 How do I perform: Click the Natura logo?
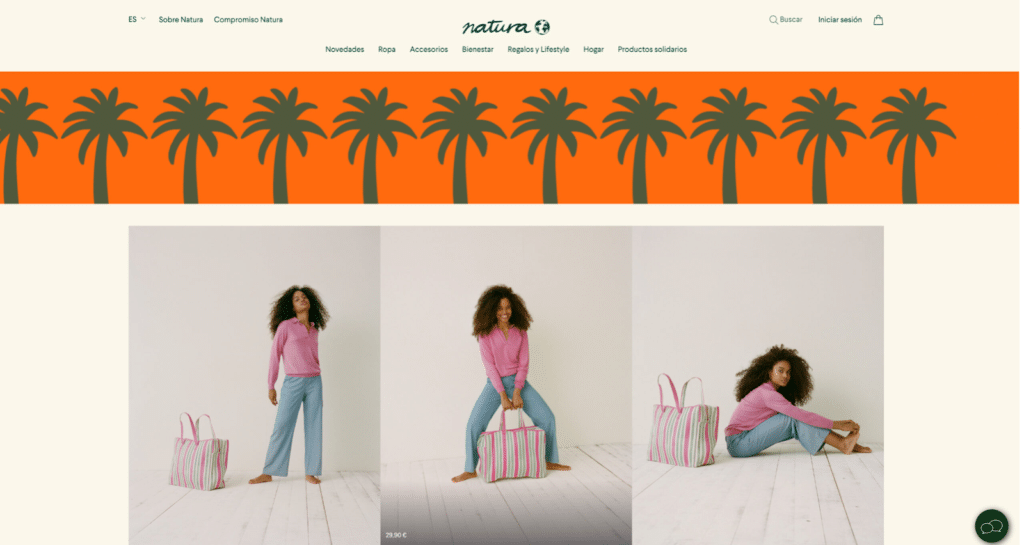(506, 27)
